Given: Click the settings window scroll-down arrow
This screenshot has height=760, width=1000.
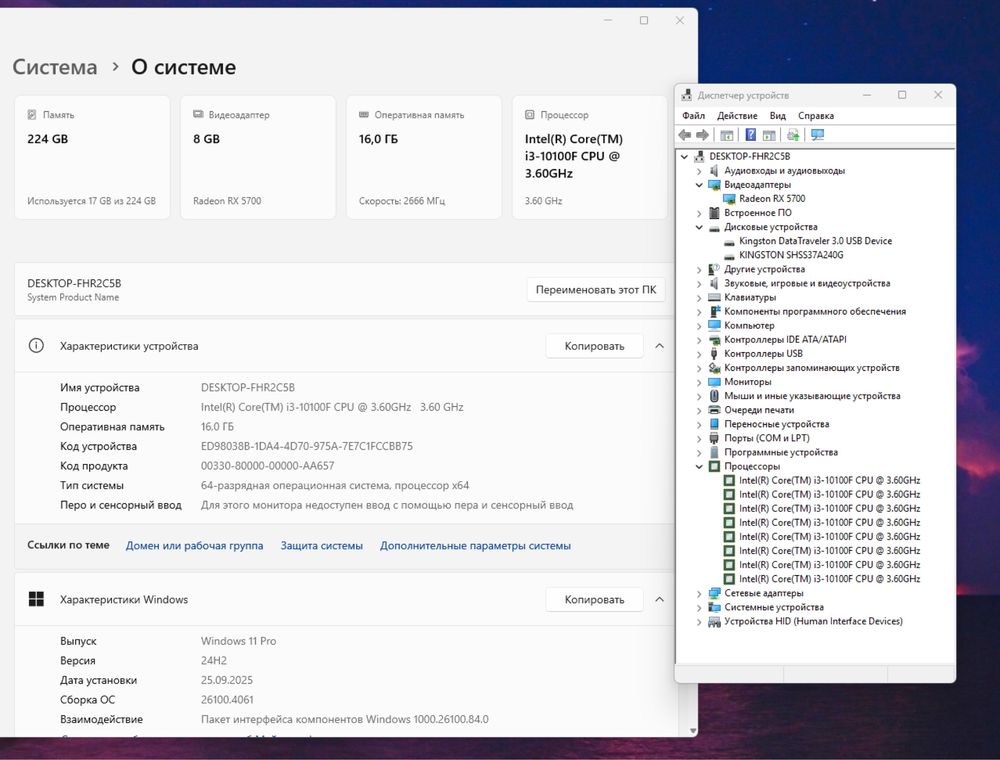Looking at the screenshot, I should pyautogui.click(x=693, y=731).
